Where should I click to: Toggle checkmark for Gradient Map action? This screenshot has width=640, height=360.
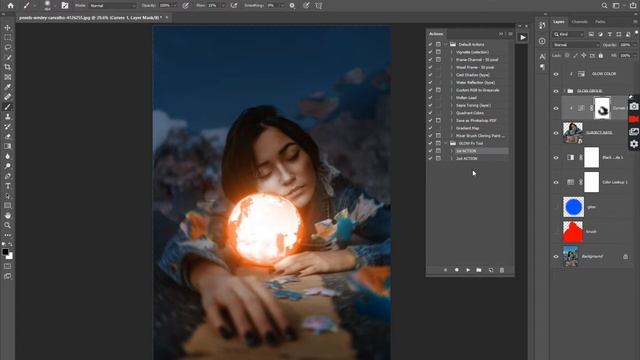pyautogui.click(x=430, y=128)
